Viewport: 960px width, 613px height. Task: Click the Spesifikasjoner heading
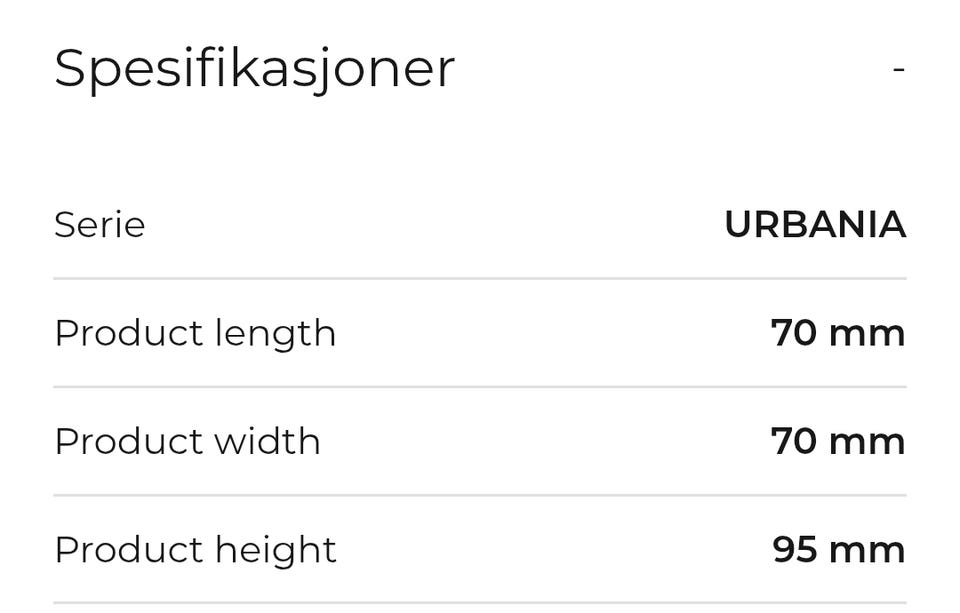pos(255,70)
